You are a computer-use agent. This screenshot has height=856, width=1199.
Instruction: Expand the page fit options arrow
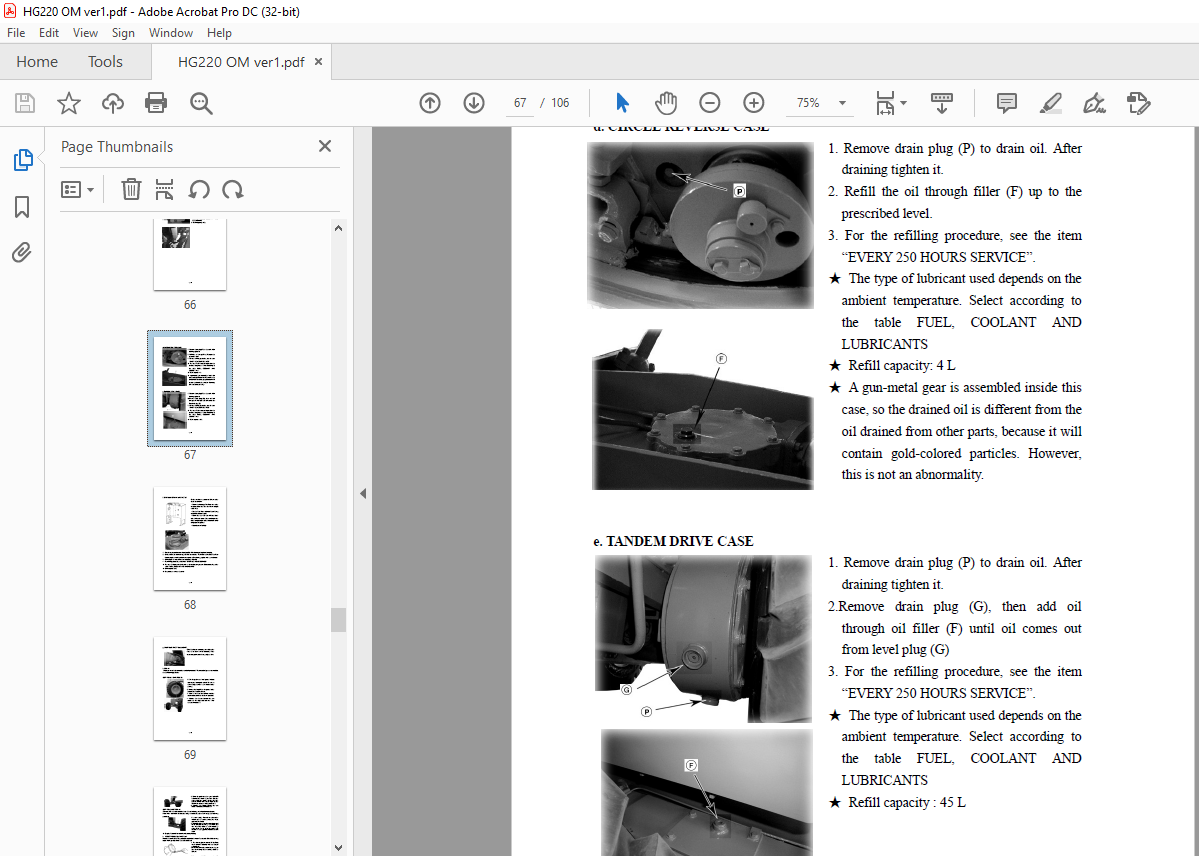[903, 103]
